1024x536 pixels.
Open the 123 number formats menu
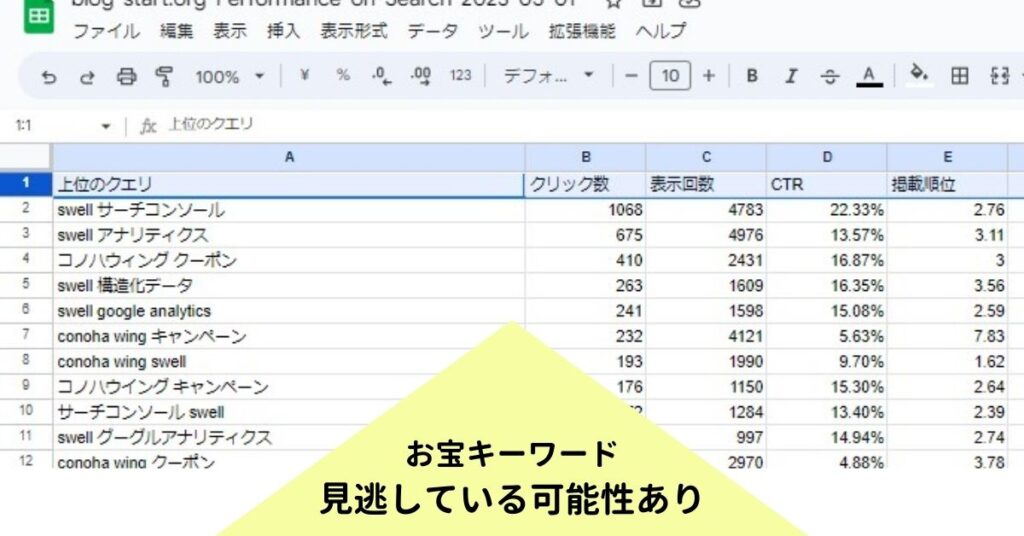460,76
